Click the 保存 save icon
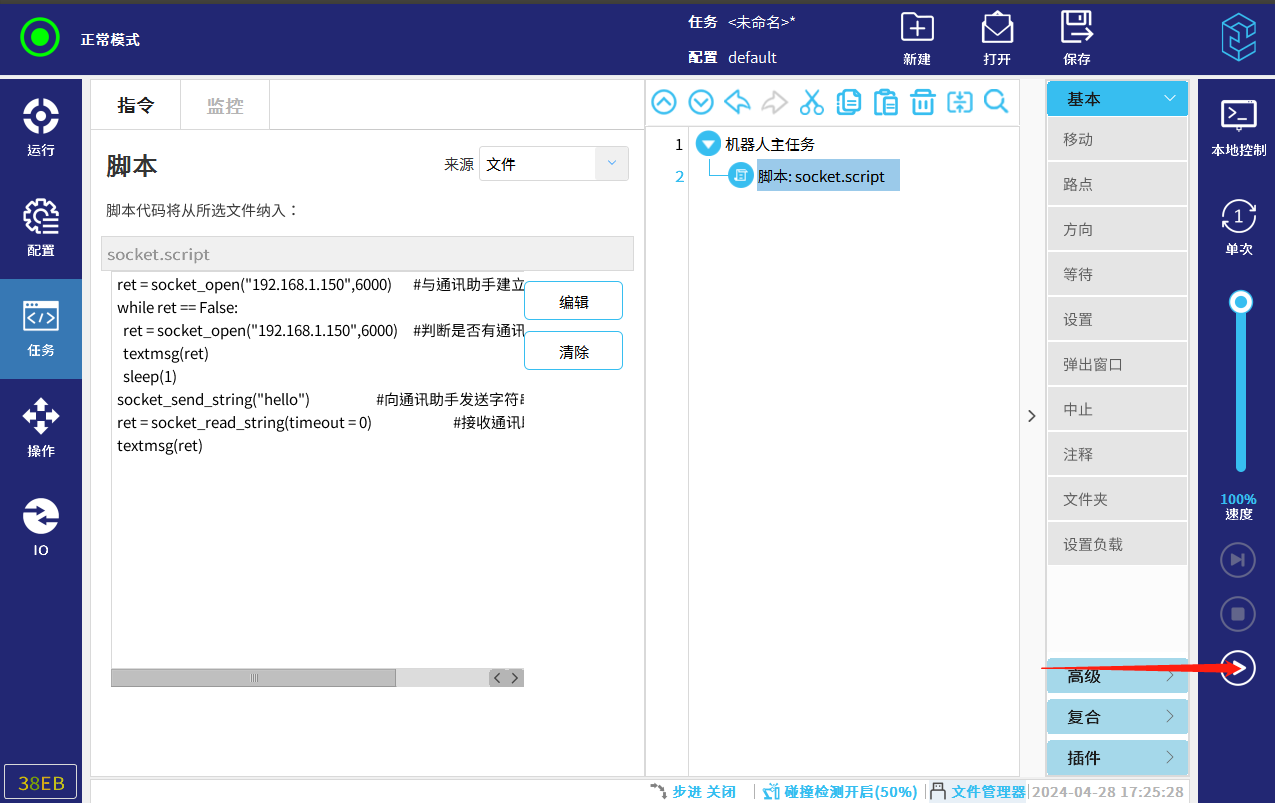This screenshot has width=1275, height=803. tap(1077, 38)
